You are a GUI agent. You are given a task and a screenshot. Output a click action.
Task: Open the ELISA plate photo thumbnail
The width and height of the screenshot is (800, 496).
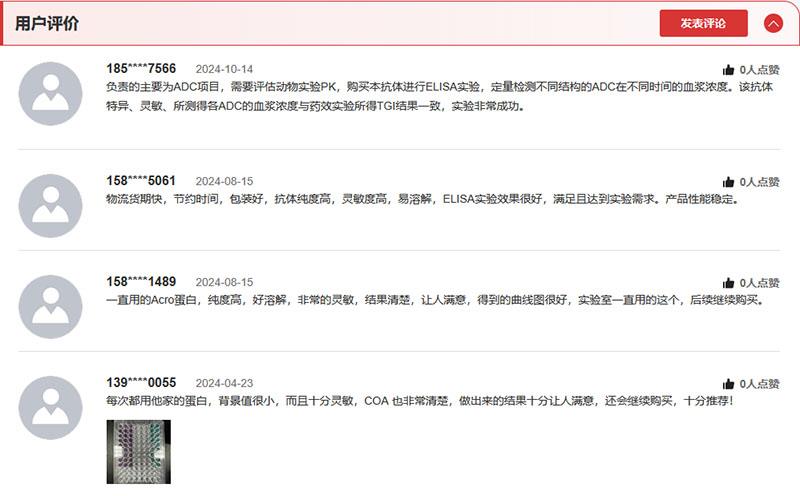pyautogui.click(x=139, y=452)
